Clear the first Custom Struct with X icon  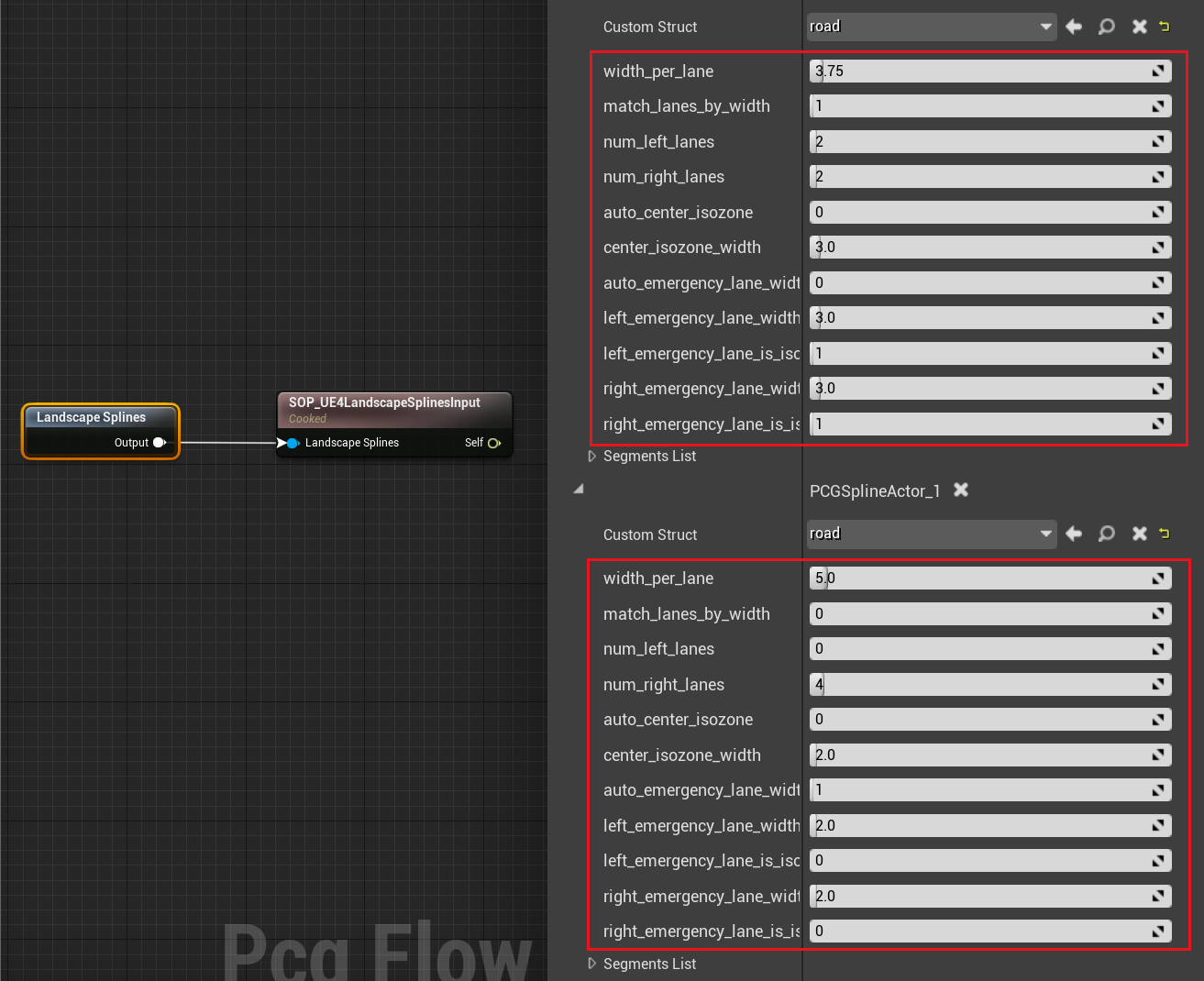coord(1139,27)
